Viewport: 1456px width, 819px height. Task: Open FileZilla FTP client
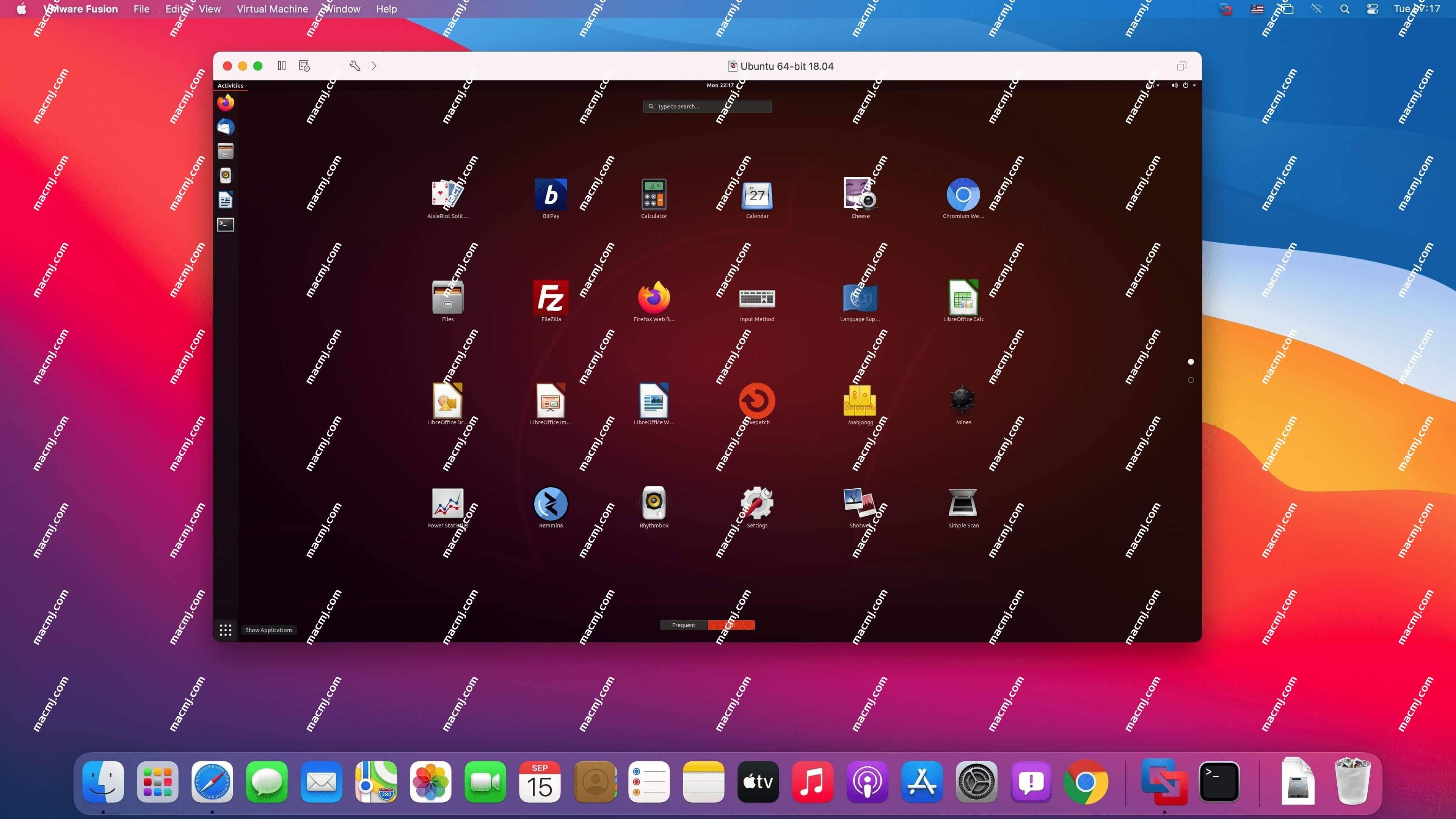click(551, 297)
